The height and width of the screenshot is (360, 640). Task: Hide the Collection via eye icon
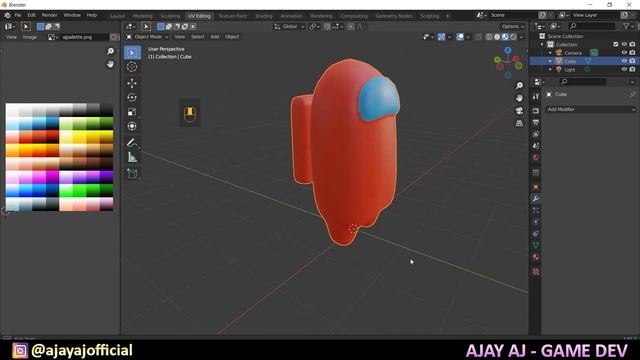coord(624,44)
